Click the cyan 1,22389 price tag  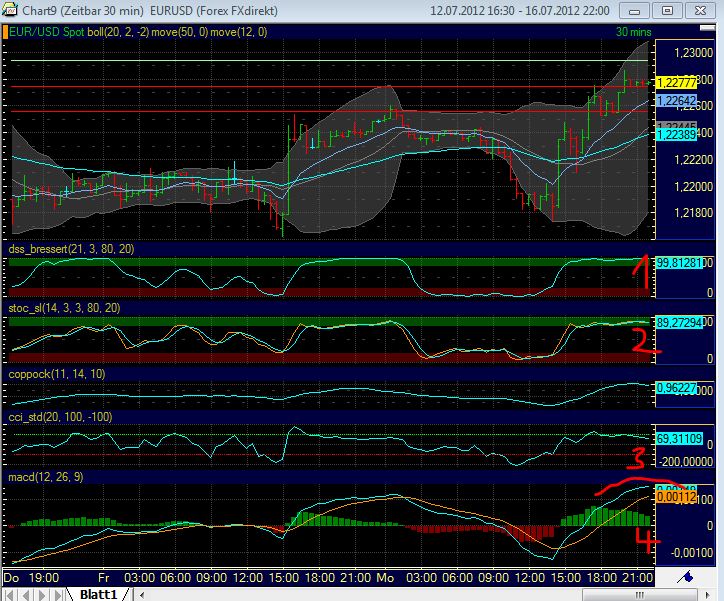pos(676,134)
